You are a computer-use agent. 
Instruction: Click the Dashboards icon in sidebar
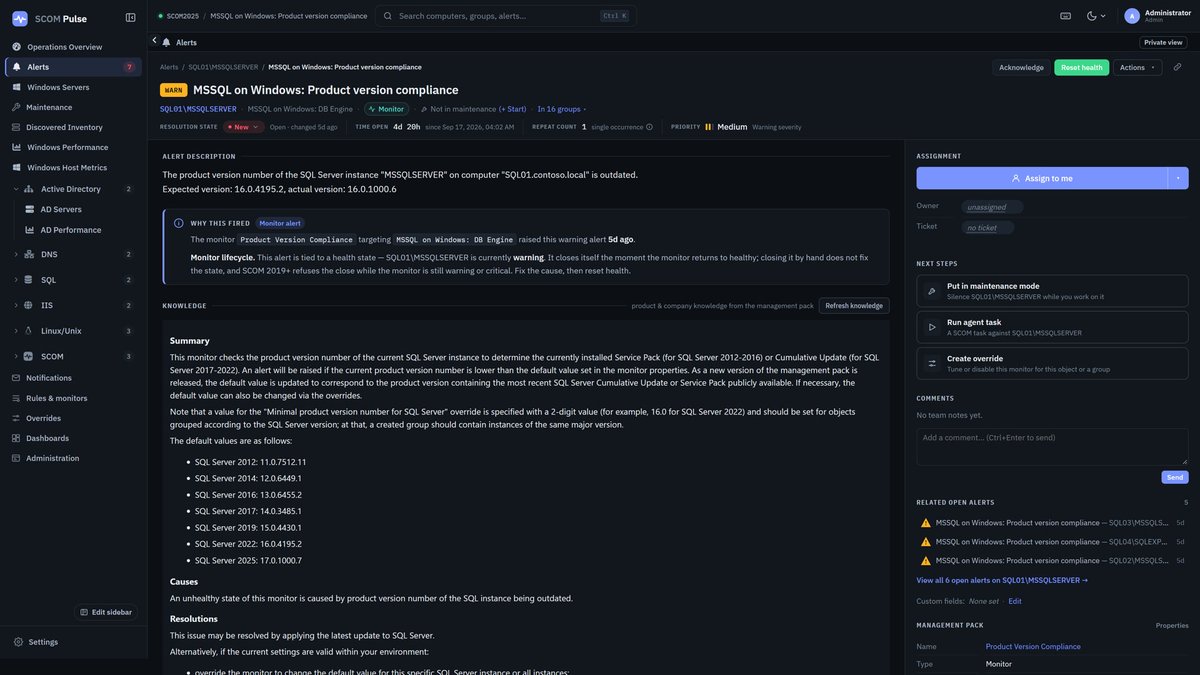tap(17, 438)
